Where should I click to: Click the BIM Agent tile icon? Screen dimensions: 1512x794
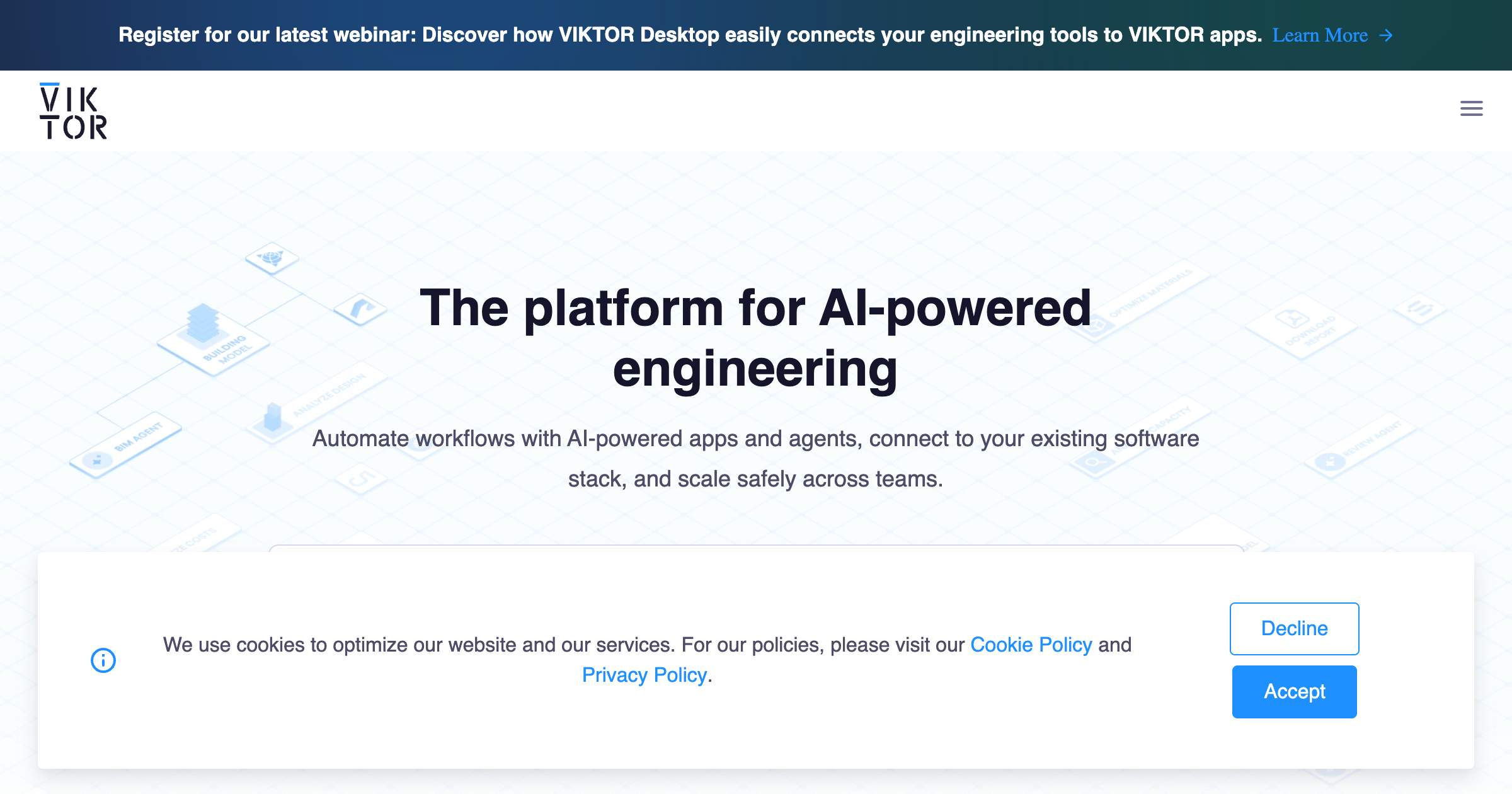point(97,461)
